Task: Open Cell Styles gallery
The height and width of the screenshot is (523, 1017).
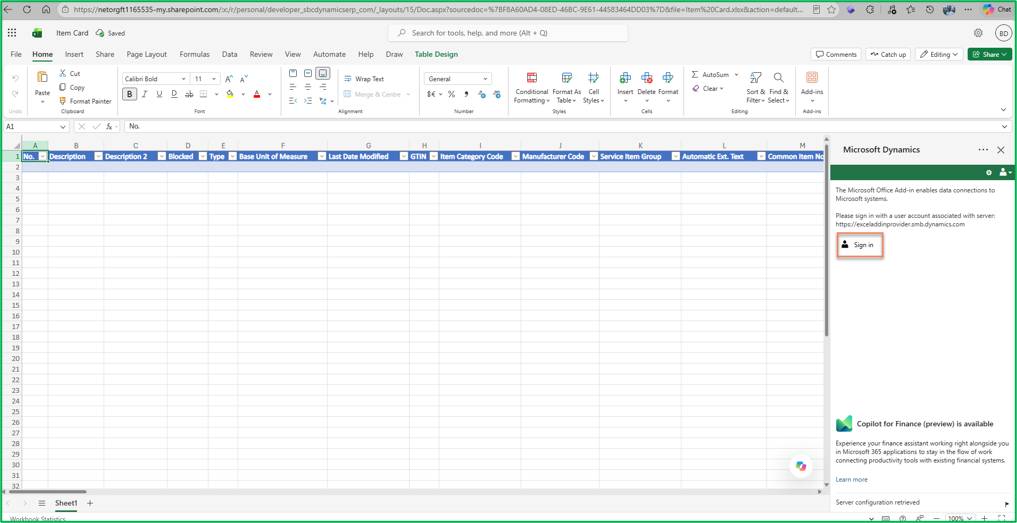Action: coord(593,88)
